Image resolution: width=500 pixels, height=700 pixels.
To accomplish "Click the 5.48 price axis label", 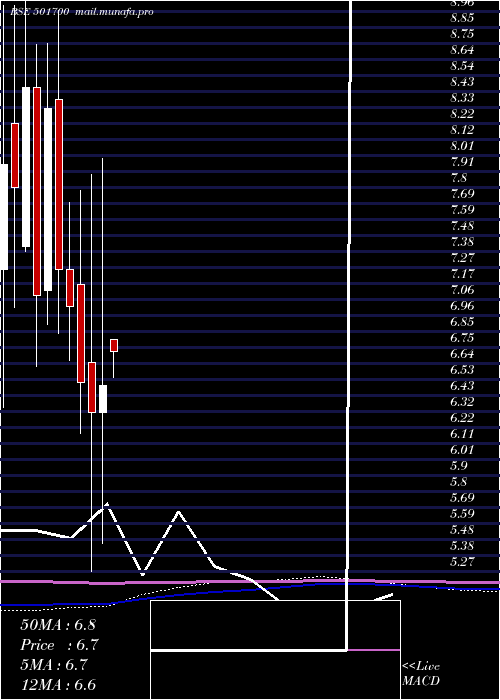I will [462, 529].
